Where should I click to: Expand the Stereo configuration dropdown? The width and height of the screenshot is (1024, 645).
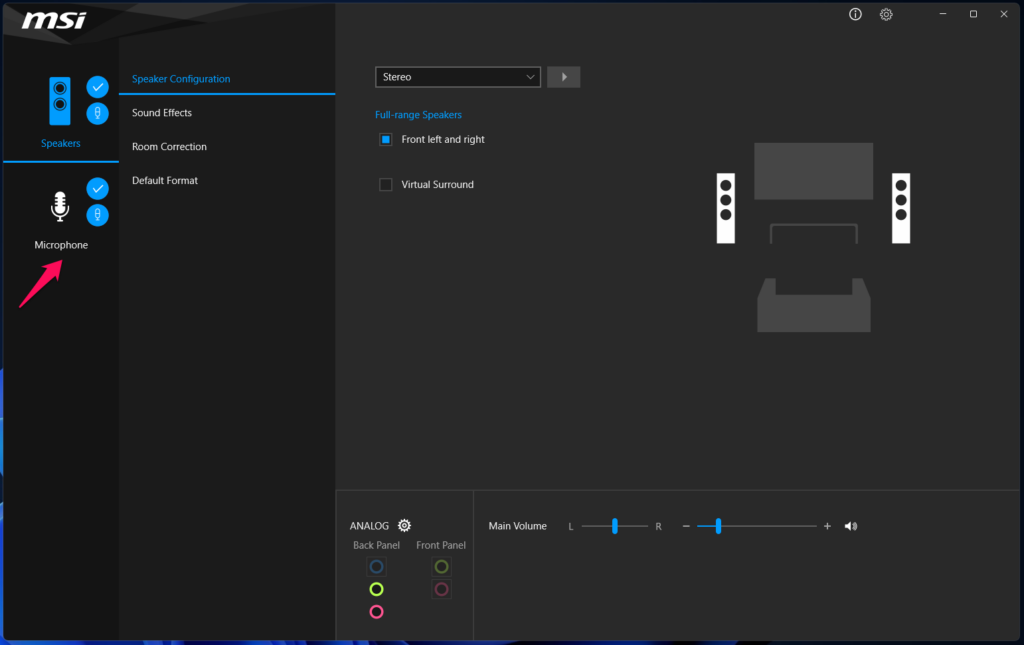[458, 77]
